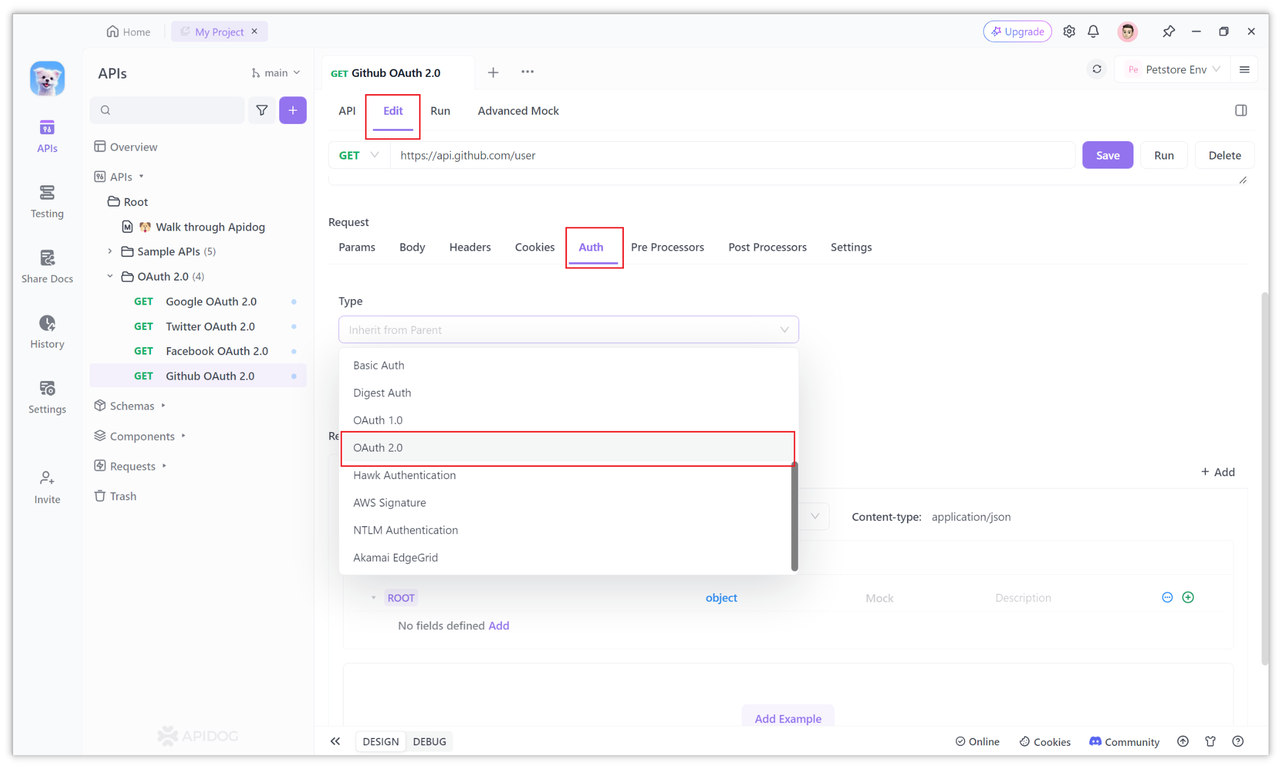The height and width of the screenshot is (766, 1280).
Task: Expand the Requests section
Action: click(164, 466)
